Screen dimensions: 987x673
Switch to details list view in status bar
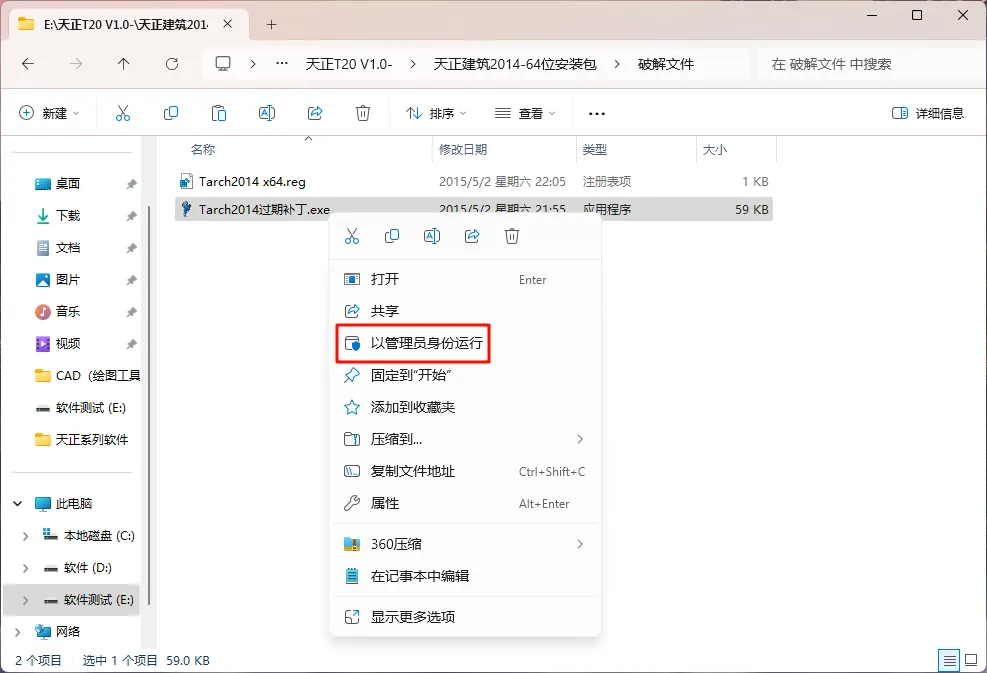[949, 660]
